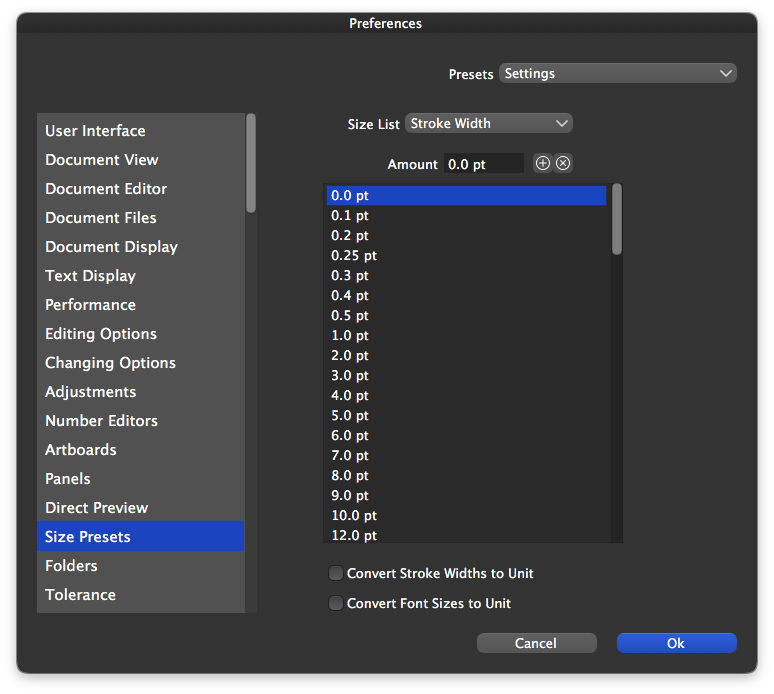The width and height of the screenshot is (774, 694).
Task: Open the Tolerance category
Action: 80,595
